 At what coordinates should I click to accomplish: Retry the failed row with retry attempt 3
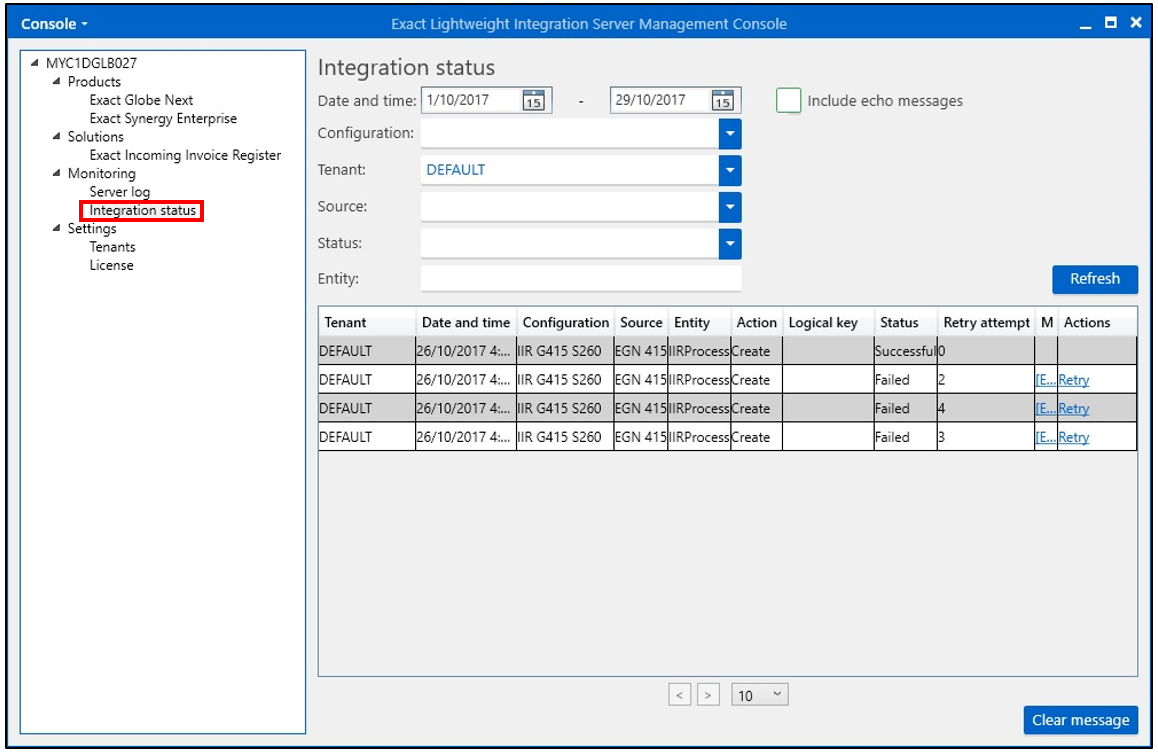tap(1073, 438)
